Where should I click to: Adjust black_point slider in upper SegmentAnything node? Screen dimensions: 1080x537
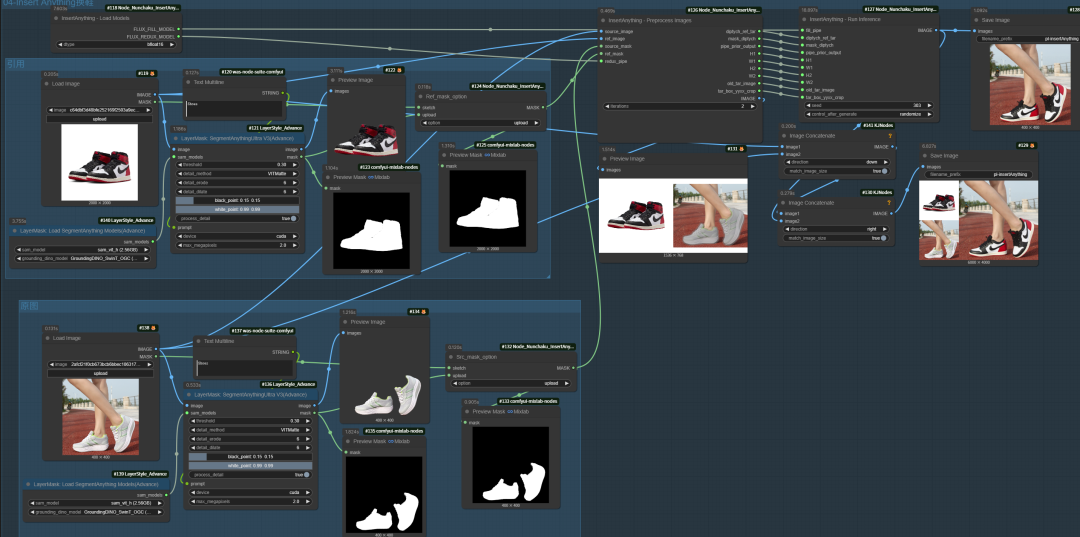coord(237,201)
